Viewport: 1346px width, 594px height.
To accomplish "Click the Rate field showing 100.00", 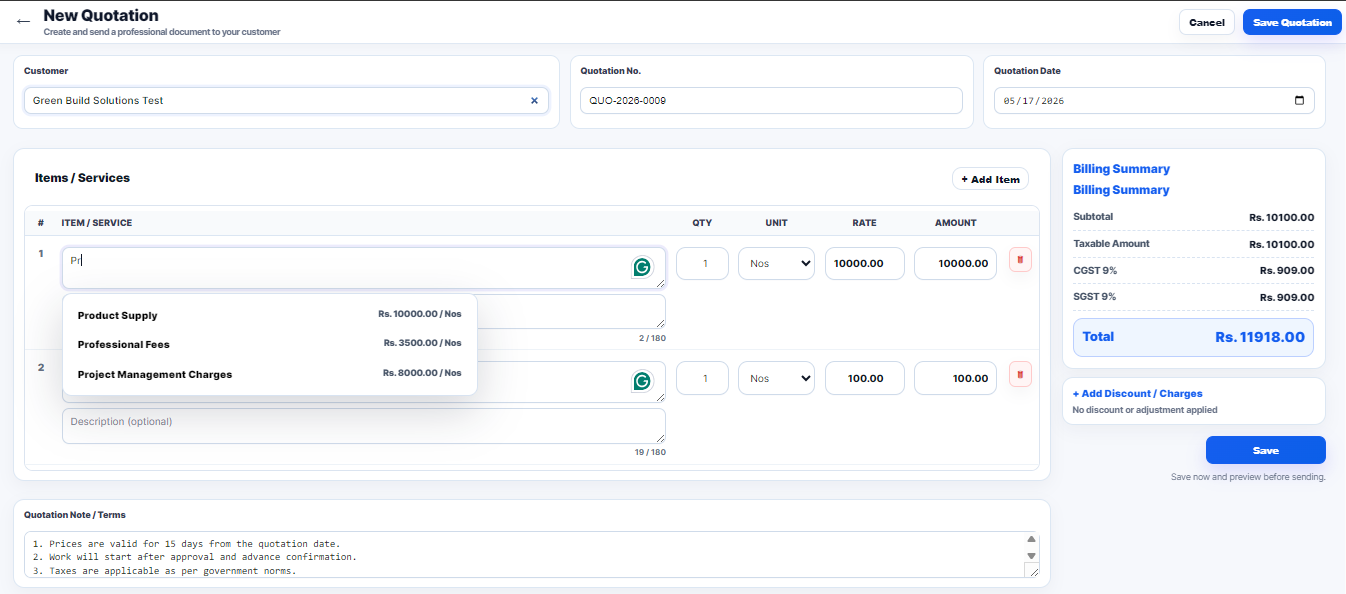I will [865, 378].
